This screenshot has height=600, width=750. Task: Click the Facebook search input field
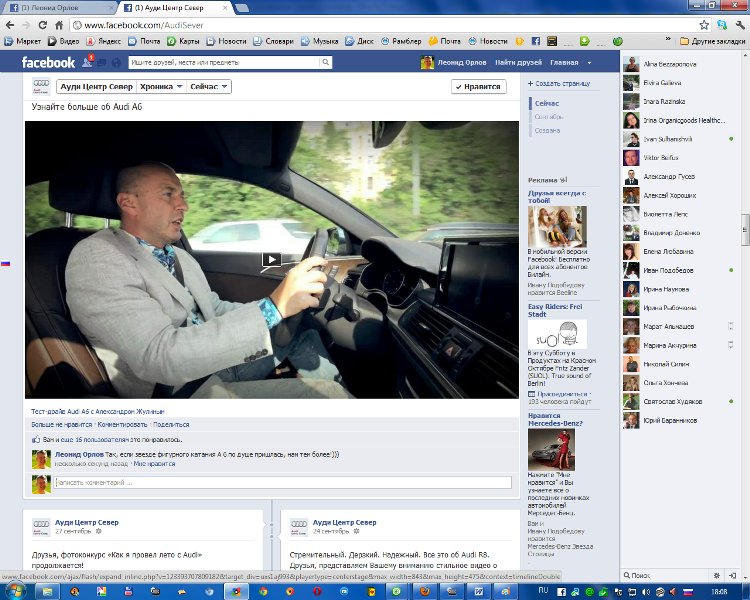click(224, 62)
